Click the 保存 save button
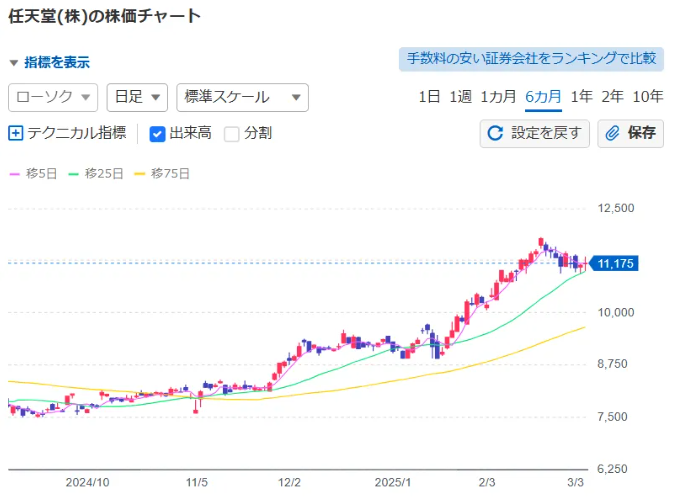This screenshot has width=673, height=500. [x=631, y=133]
